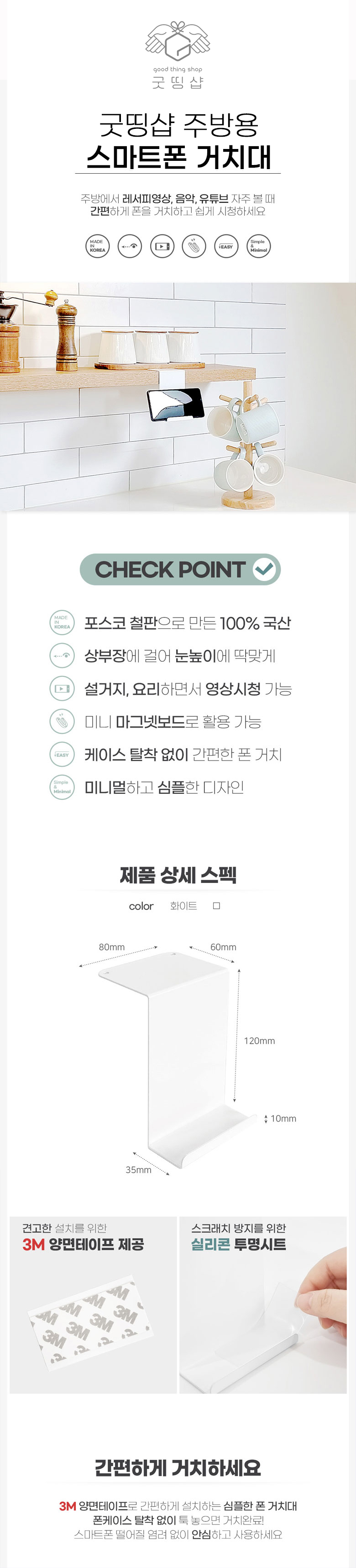
Task: Click the magnet clip badge in the badge row
Action: point(194,246)
